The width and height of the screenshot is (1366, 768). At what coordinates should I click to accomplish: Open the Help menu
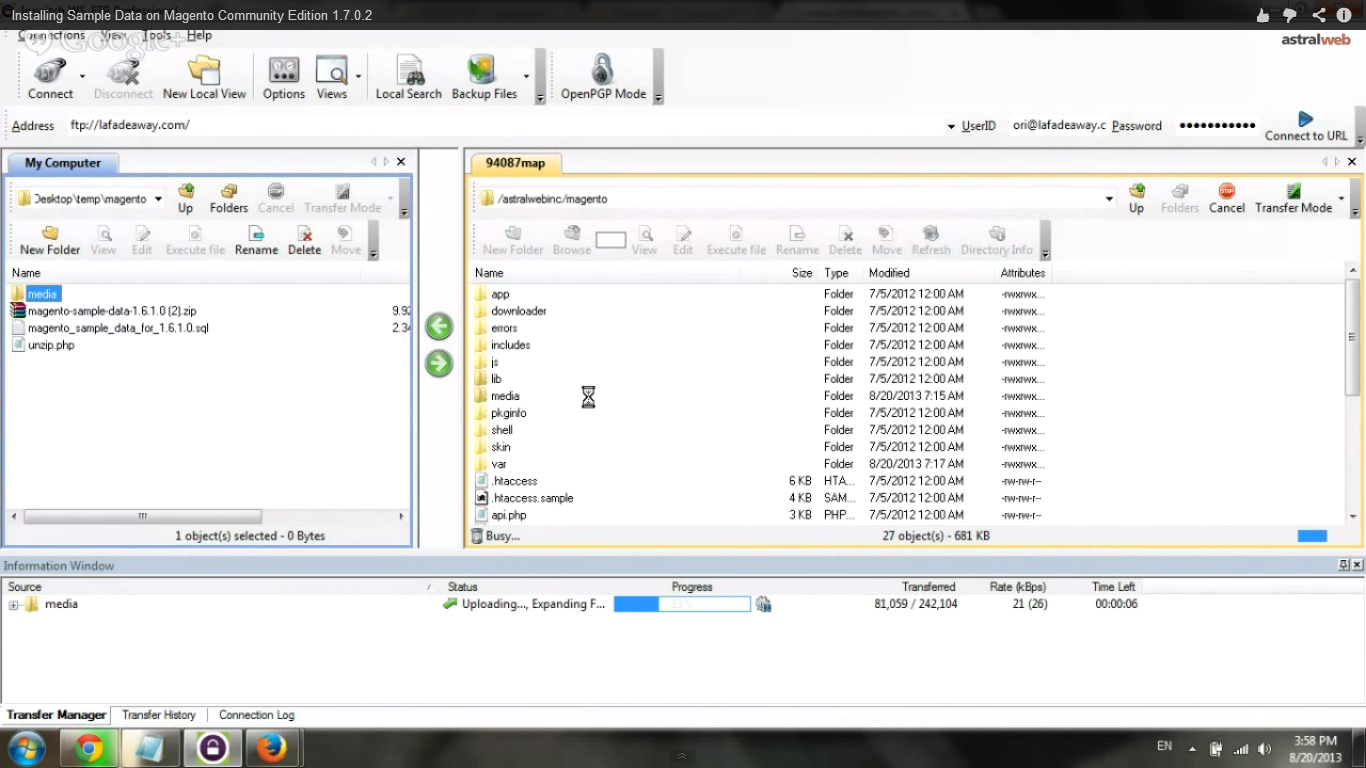click(x=199, y=35)
